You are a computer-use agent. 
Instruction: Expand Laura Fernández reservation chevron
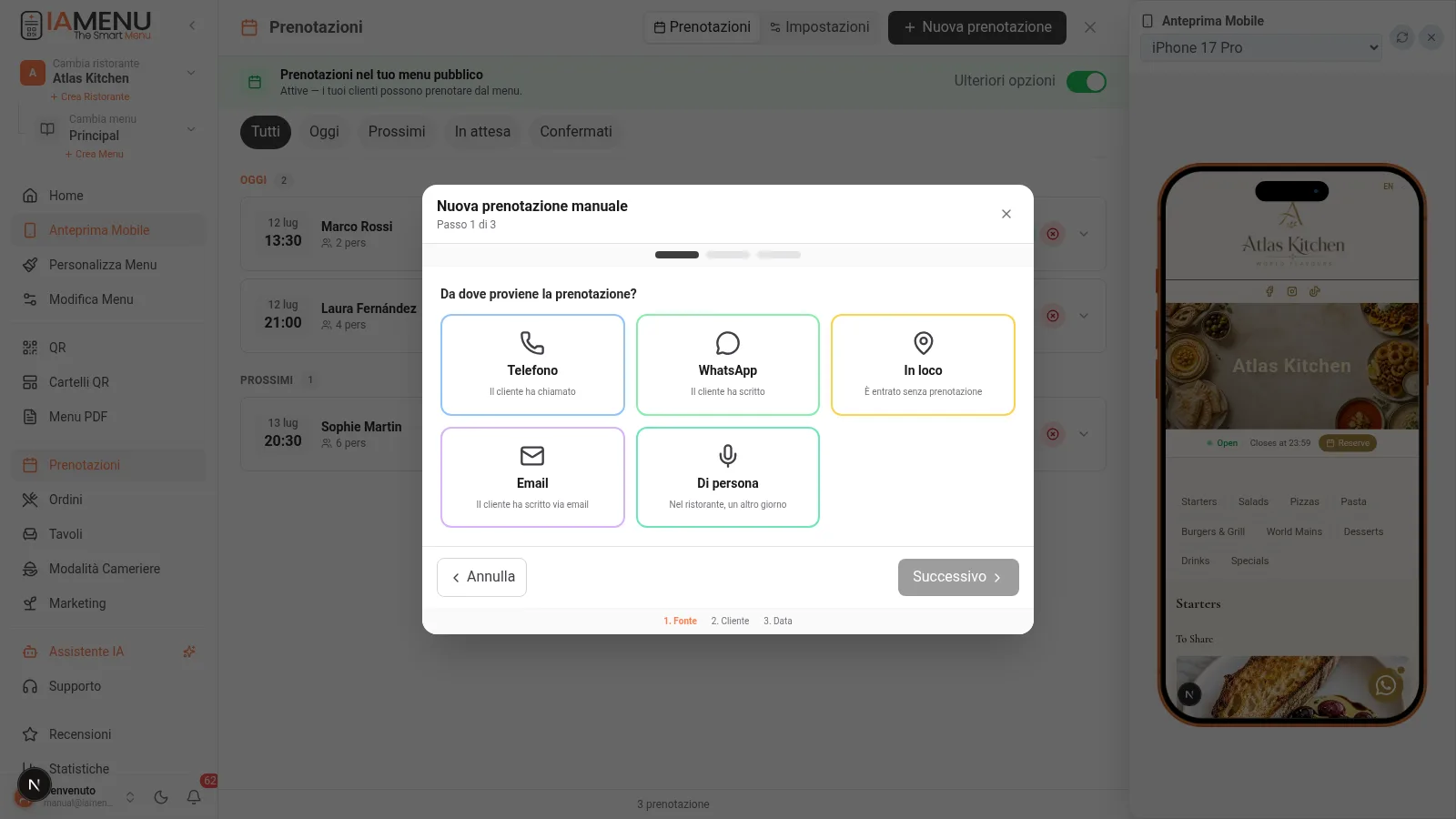[x=1084, y=316]
